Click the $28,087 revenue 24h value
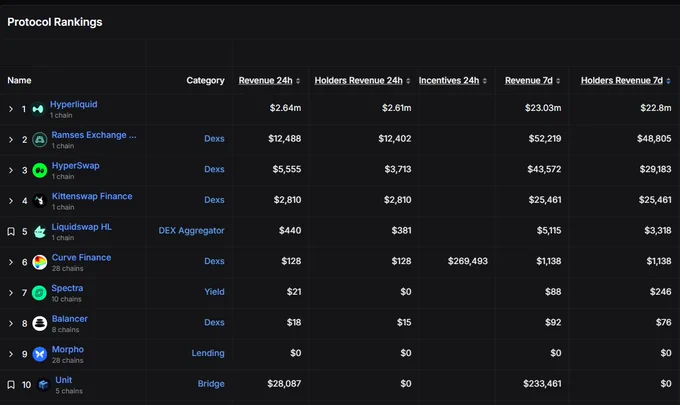The width and height of the screenshot is (680, 405). [284, 384]
